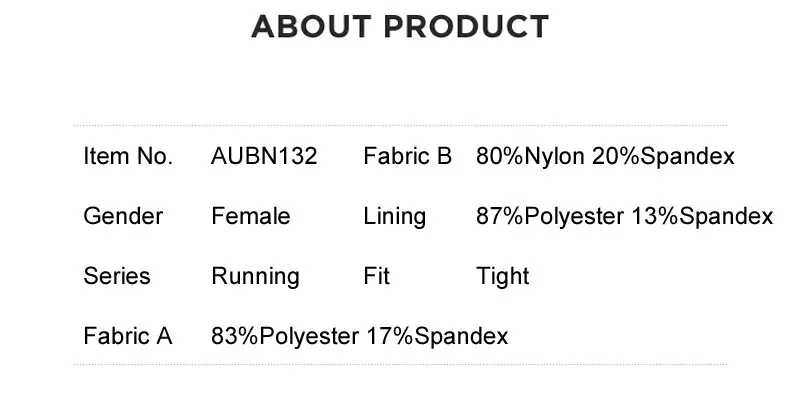The image size is (800, 398).
Task: Select the Fit label
Action: click(377, 277)
